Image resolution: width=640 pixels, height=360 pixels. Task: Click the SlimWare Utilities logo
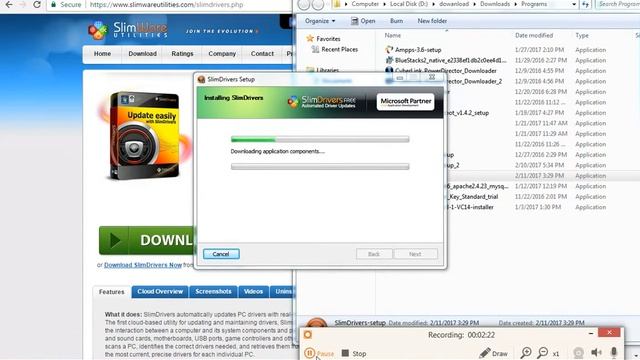click(127, 31)
